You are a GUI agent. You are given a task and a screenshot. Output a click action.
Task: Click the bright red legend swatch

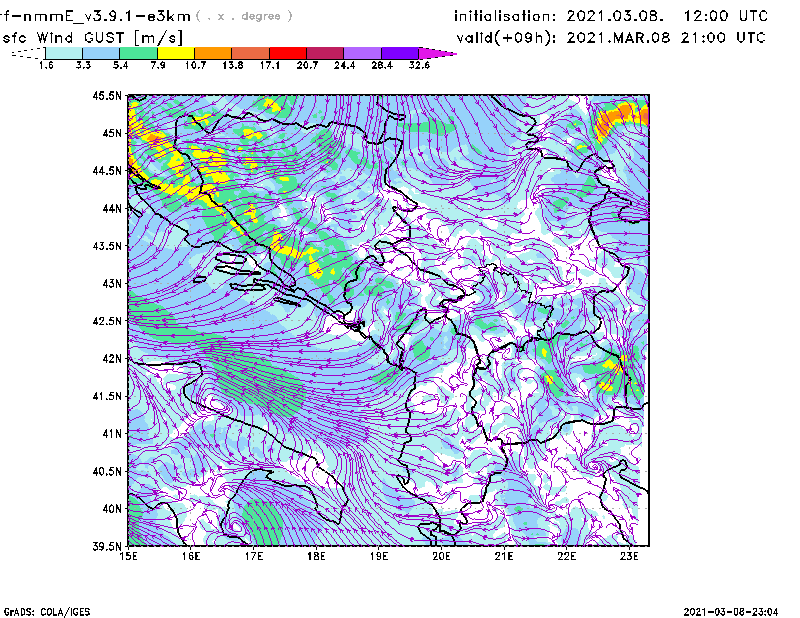[x=288, y=53]
